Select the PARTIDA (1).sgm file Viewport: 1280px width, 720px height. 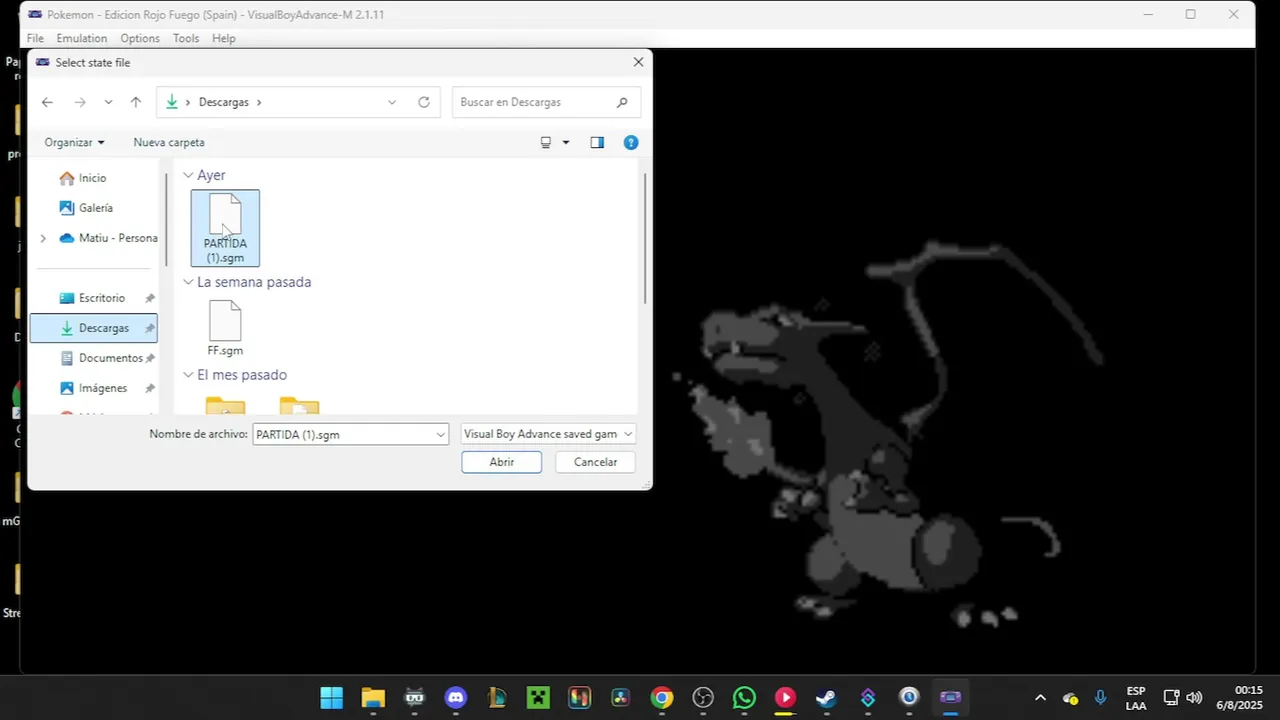tap(225, 228)
